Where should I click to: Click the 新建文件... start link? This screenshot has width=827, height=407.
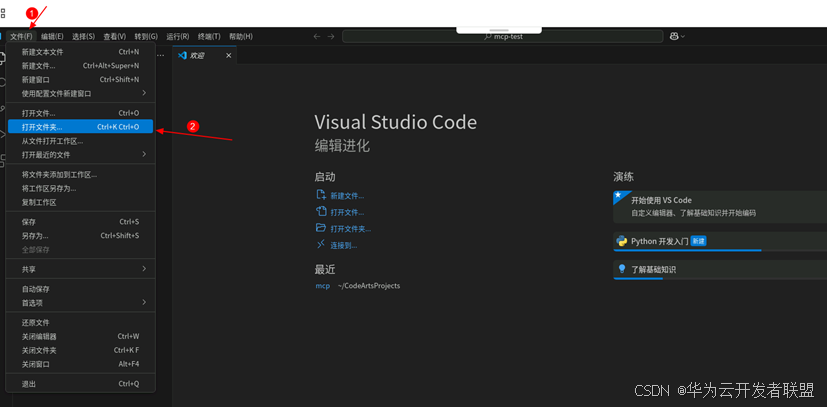click(347, 196)
